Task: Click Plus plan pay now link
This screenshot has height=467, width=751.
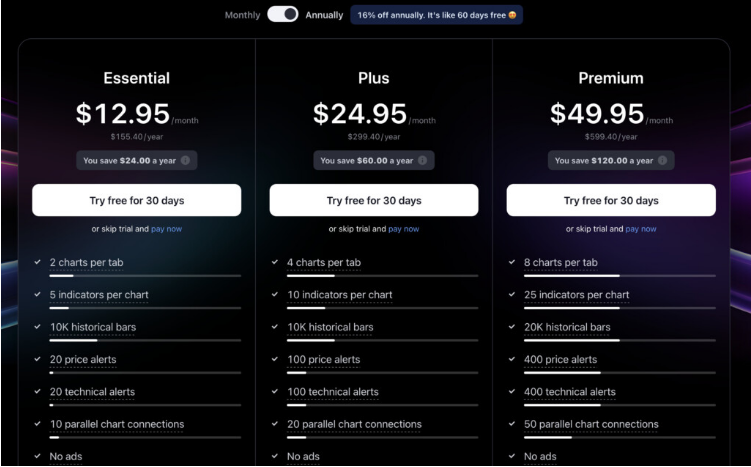Action: click(404, 229)
